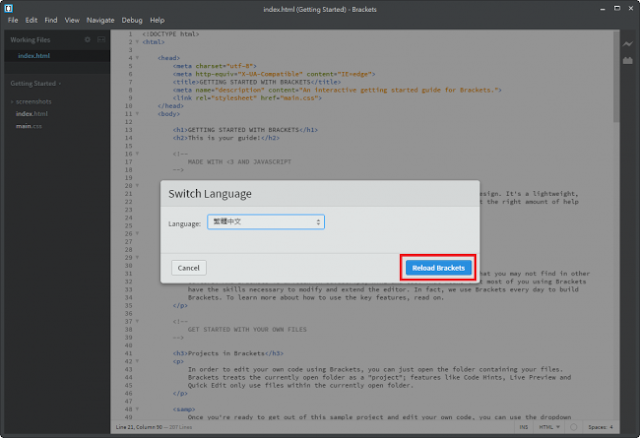
Task: Collapse the head tag fold at line 4
Action: coord(137,58)
